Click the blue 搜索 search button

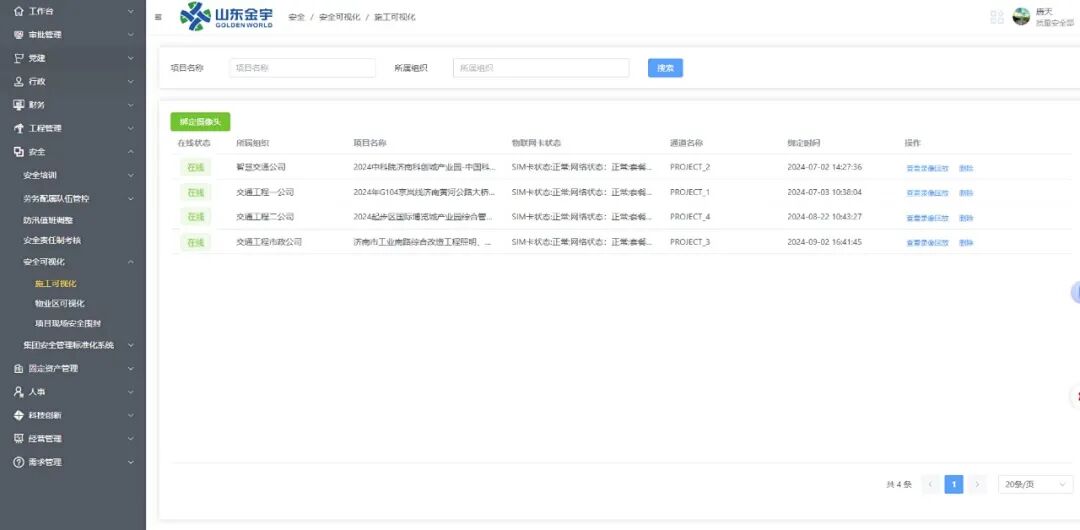[665, 68]
